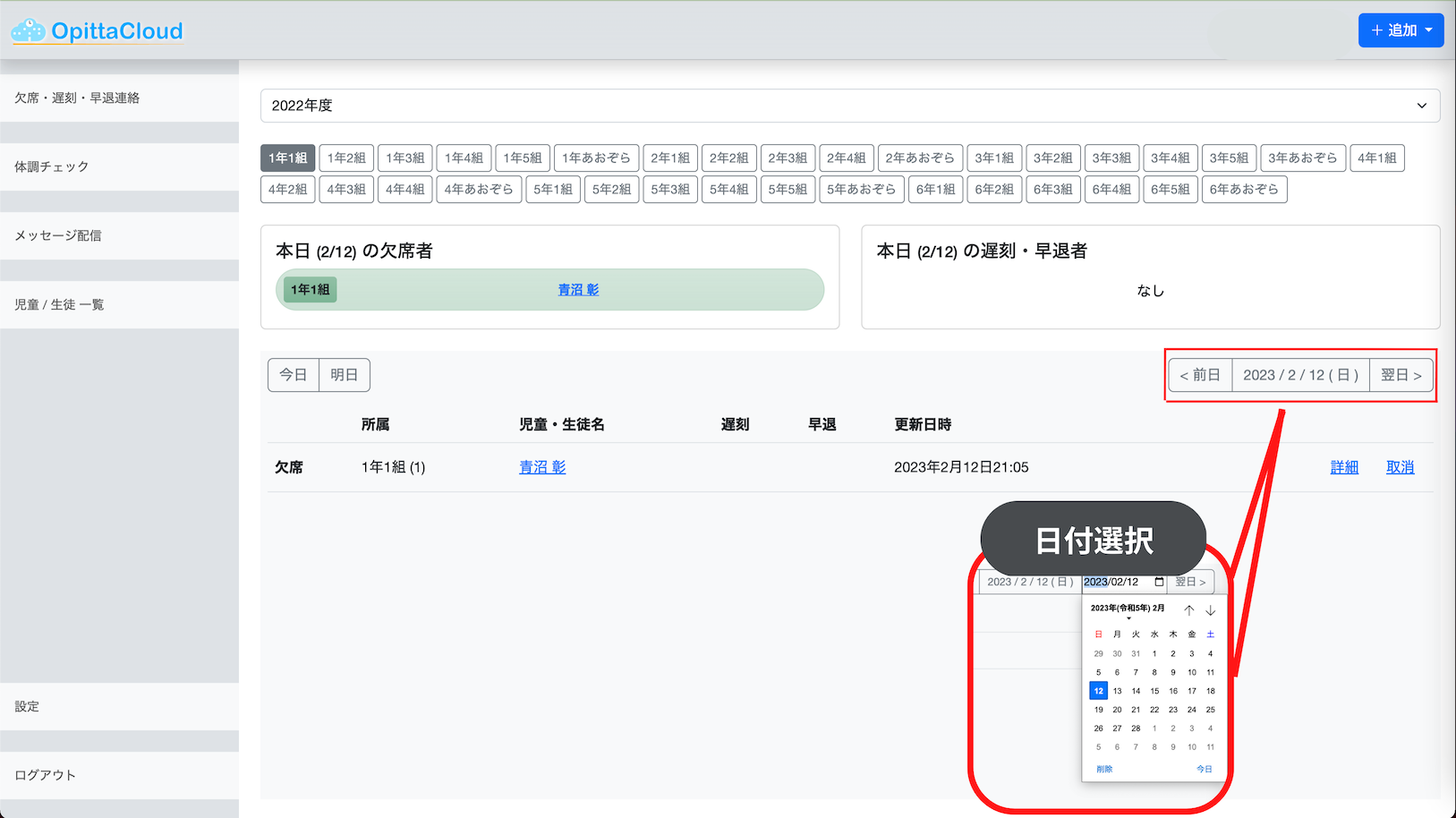Click the 1年1組 (1) affiliation cell

(x=394, y=467)
